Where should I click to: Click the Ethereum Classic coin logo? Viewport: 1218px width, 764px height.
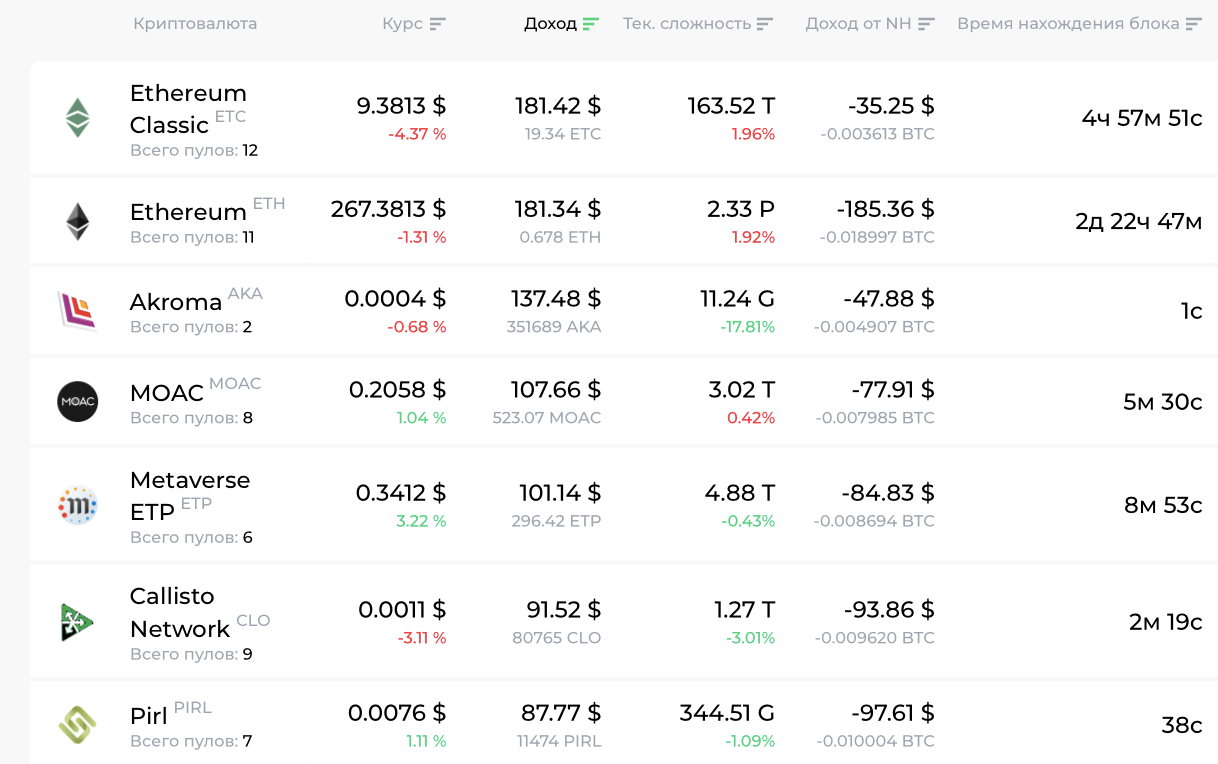[x=77, y=118]
